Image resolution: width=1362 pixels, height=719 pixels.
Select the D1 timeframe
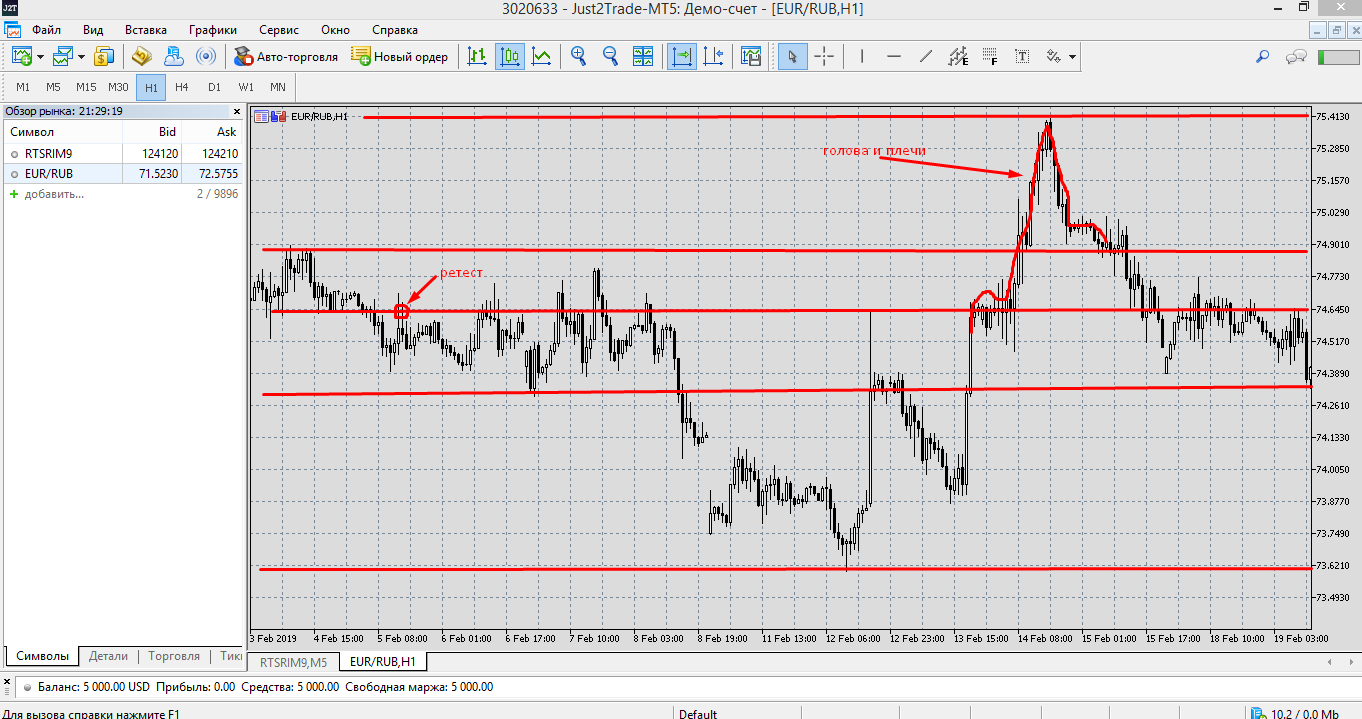click(x=214, y=87)
